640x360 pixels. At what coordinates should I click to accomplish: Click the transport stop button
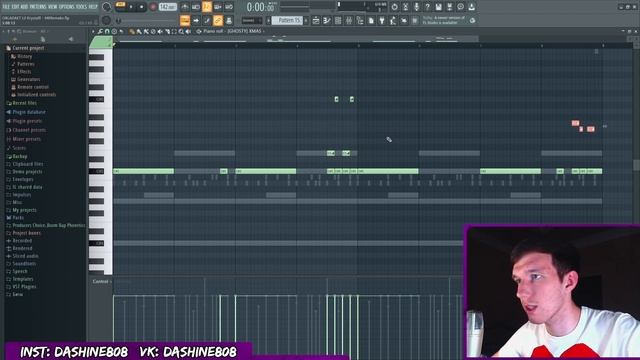[142, 7]
